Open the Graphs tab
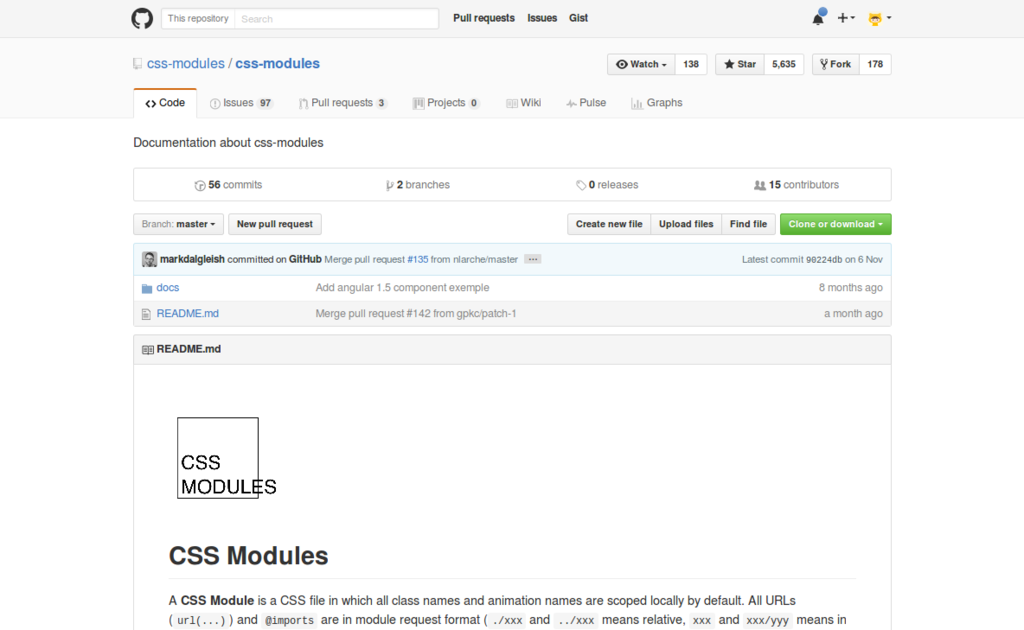This screenshot has height=630, width=1024. tap(657, 103)
